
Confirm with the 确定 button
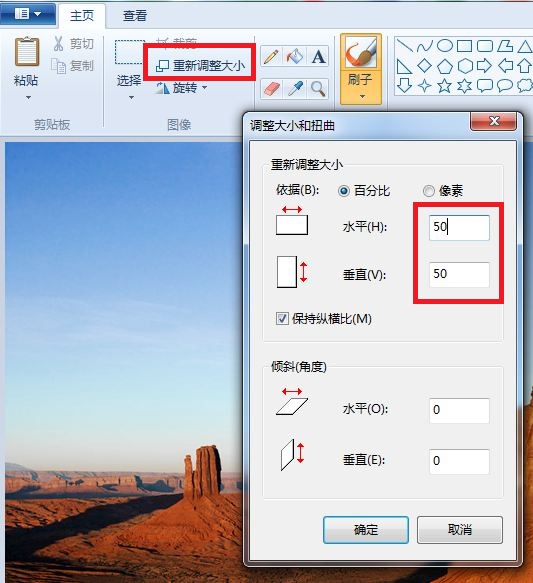[x=366, y=529]
